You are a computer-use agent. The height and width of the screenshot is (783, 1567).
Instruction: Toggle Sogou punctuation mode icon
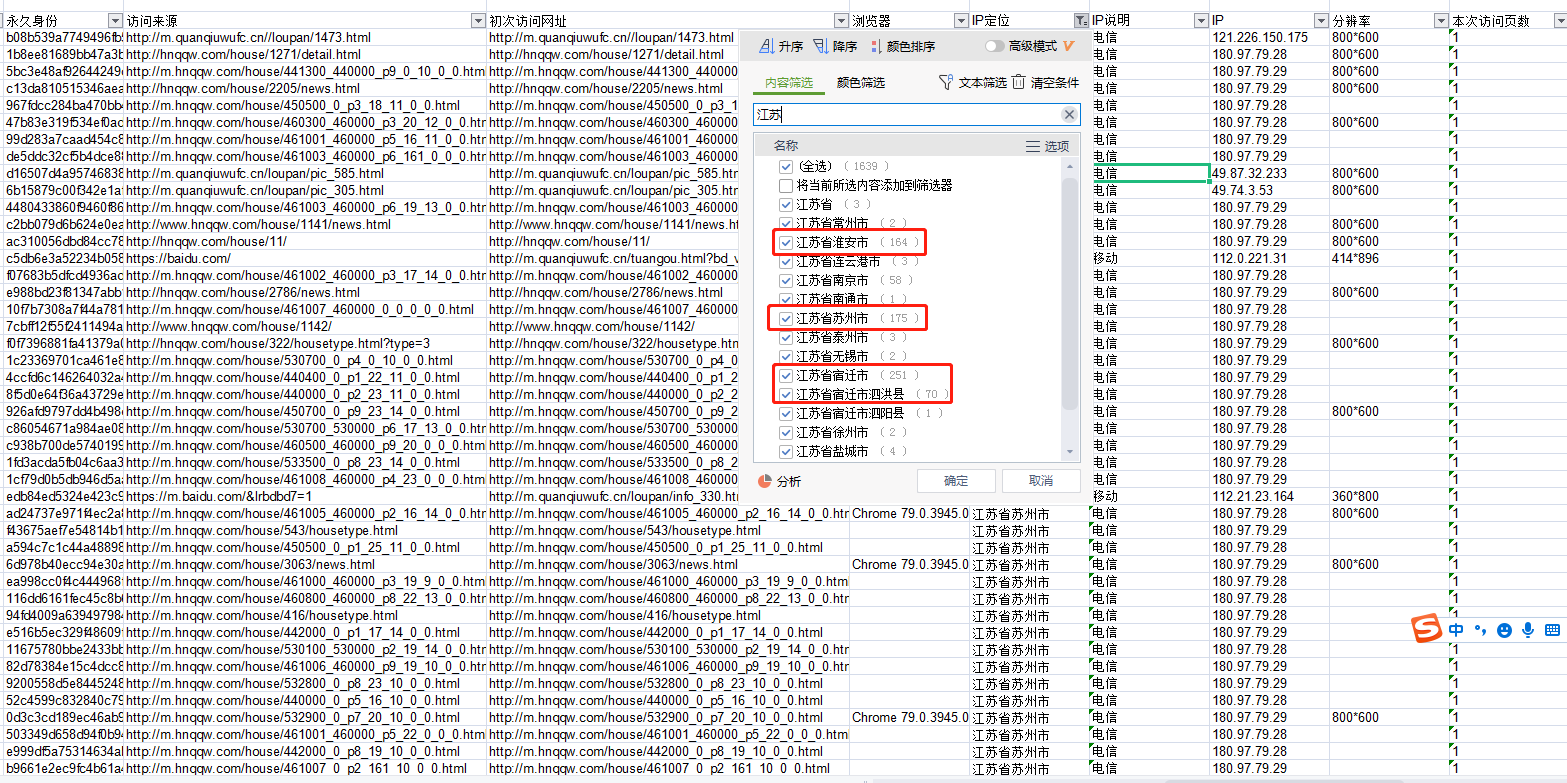click(1480, 631)
